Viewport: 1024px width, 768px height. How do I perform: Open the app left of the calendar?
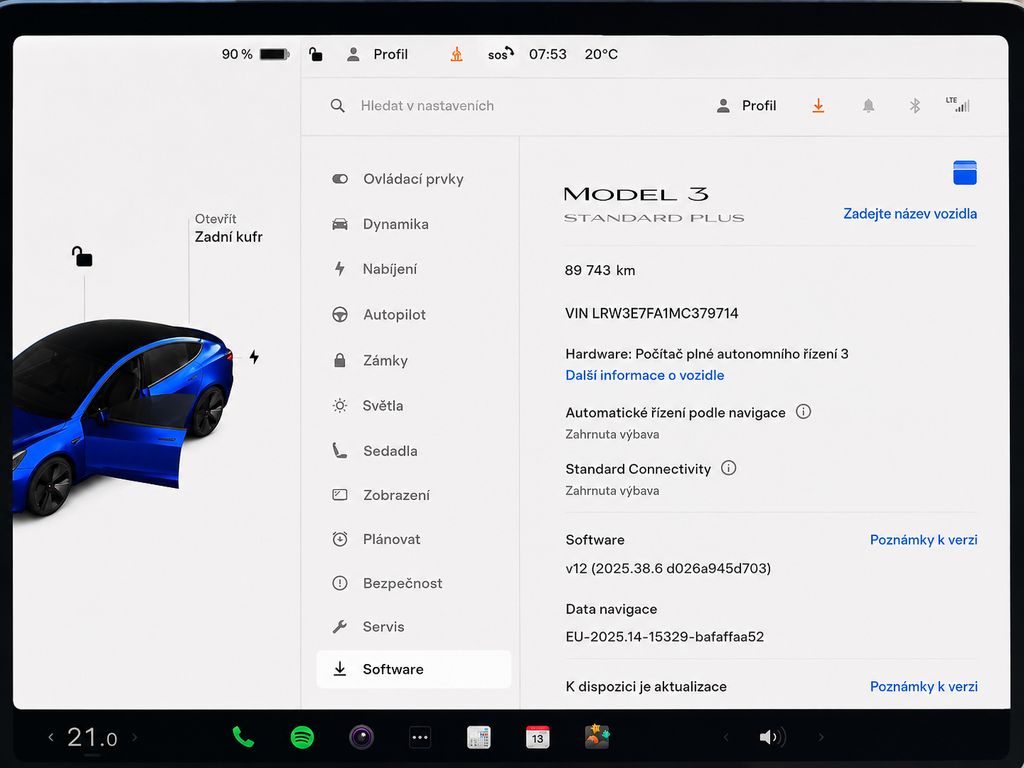tap(479, 737)
